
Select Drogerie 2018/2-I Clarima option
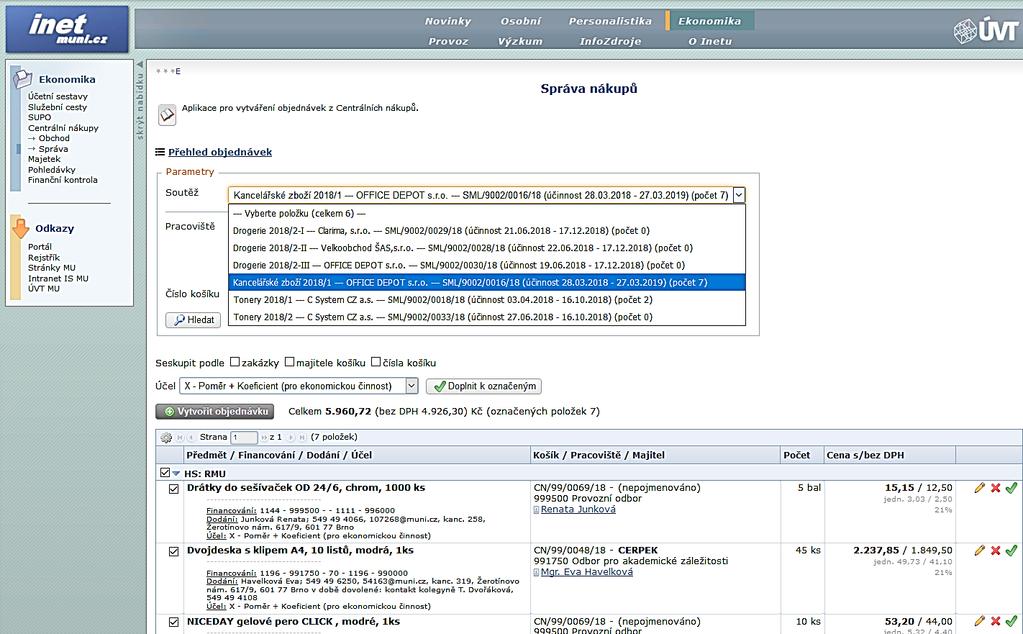(487, 230)
